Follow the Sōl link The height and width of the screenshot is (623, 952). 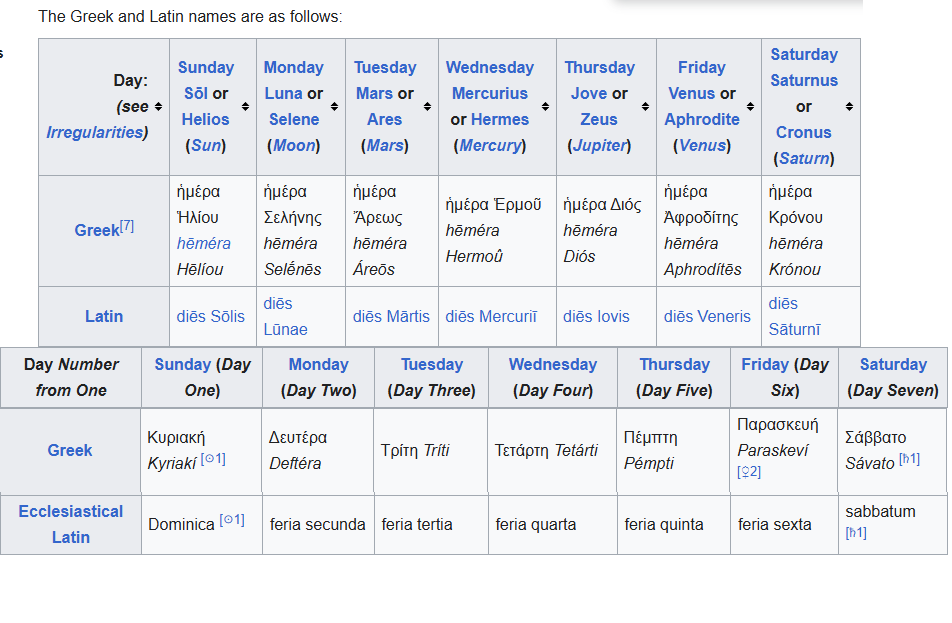pos(196,94)
